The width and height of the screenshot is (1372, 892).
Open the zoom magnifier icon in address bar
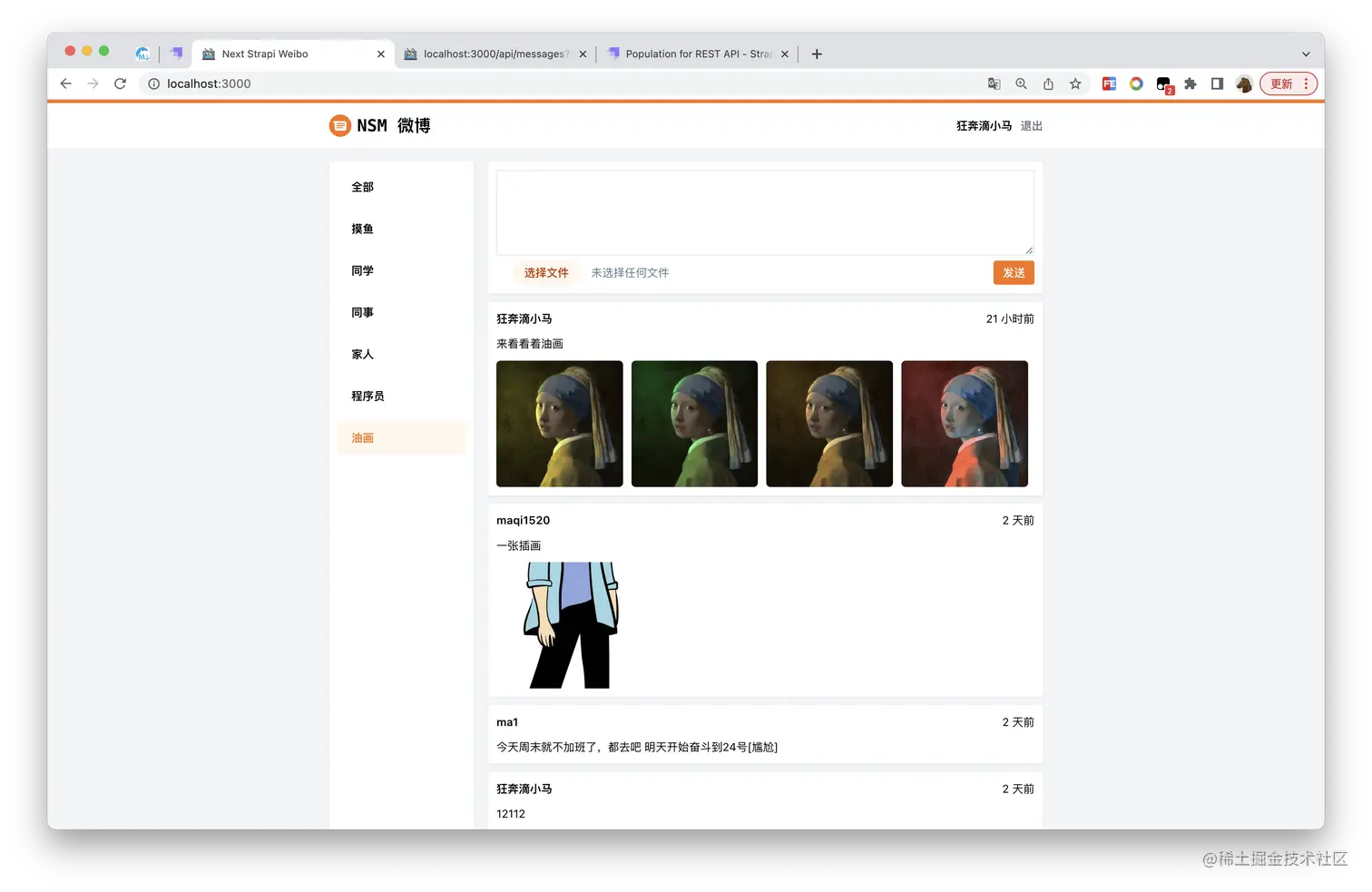coord(1022,83)
